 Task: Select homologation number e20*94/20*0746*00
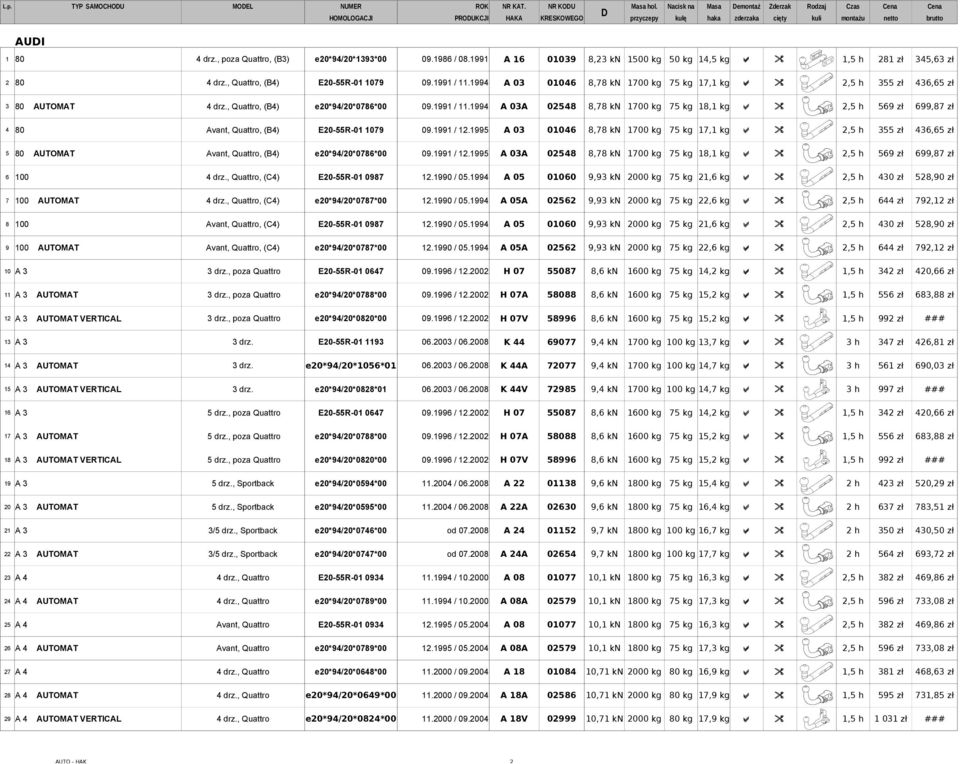[x=351, y=531]
